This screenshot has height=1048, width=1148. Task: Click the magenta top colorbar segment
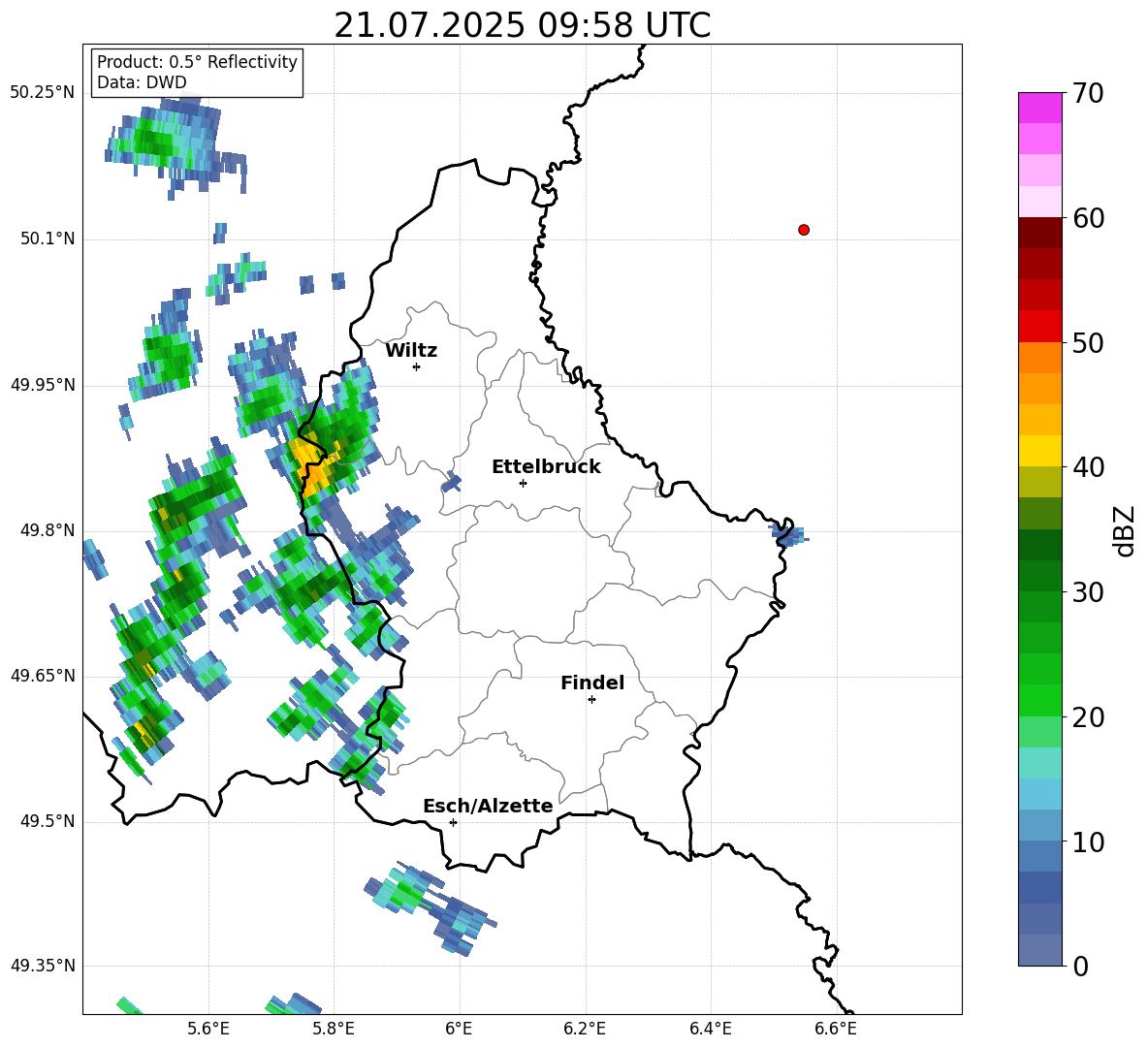(1039, 108)
